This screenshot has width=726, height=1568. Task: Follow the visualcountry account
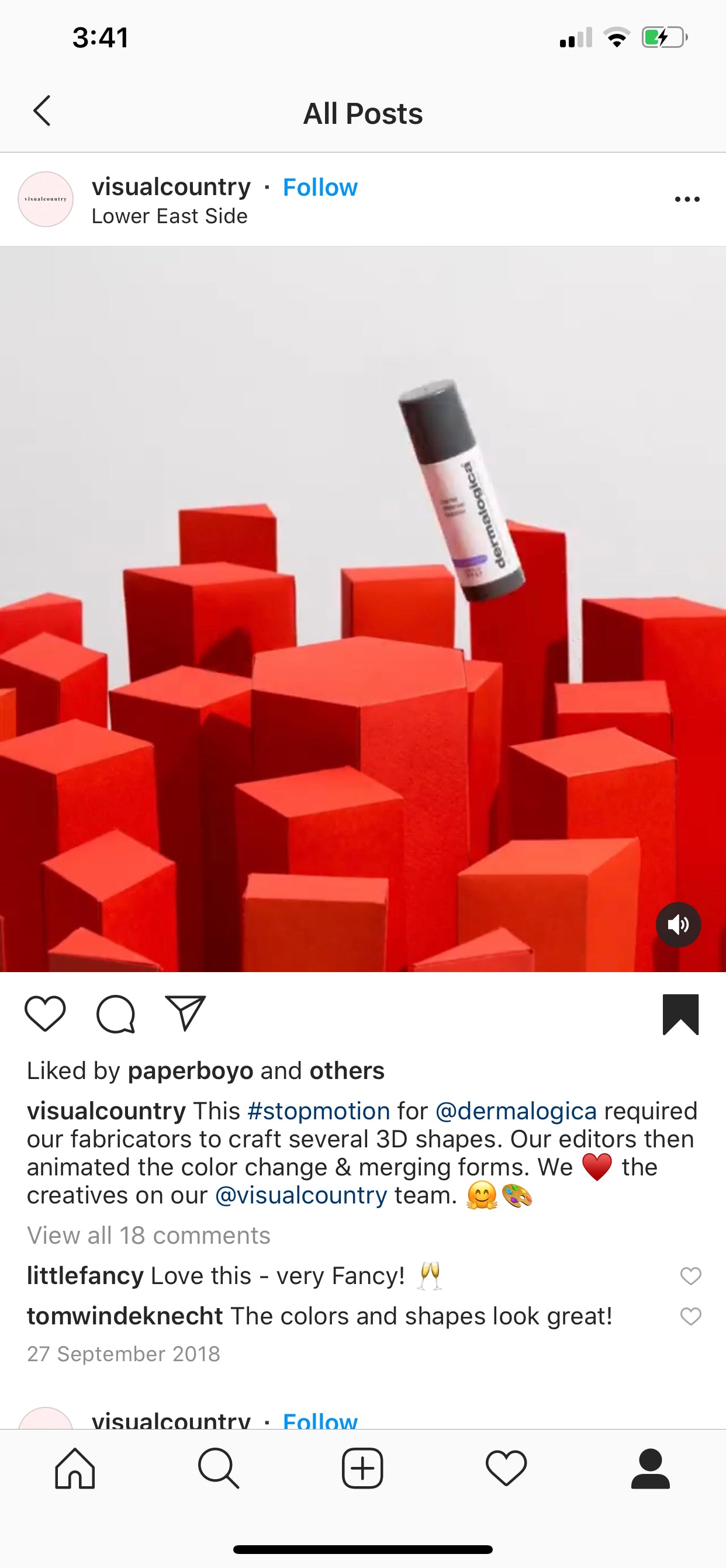tap(320, 188)
